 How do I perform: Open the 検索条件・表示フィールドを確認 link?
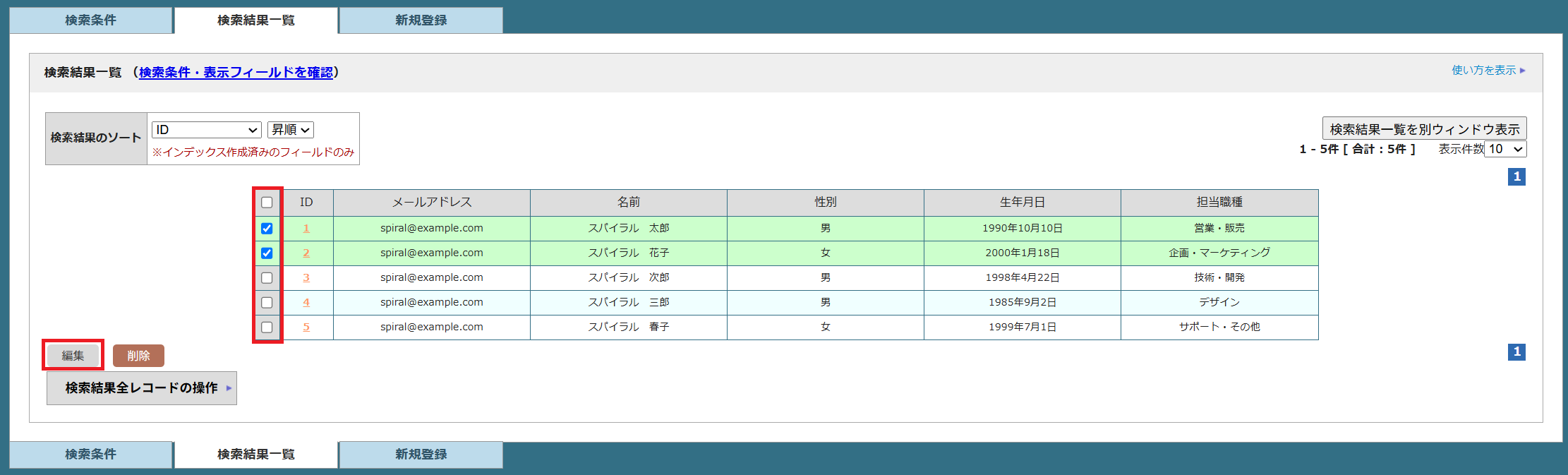(x=236, y=73)
